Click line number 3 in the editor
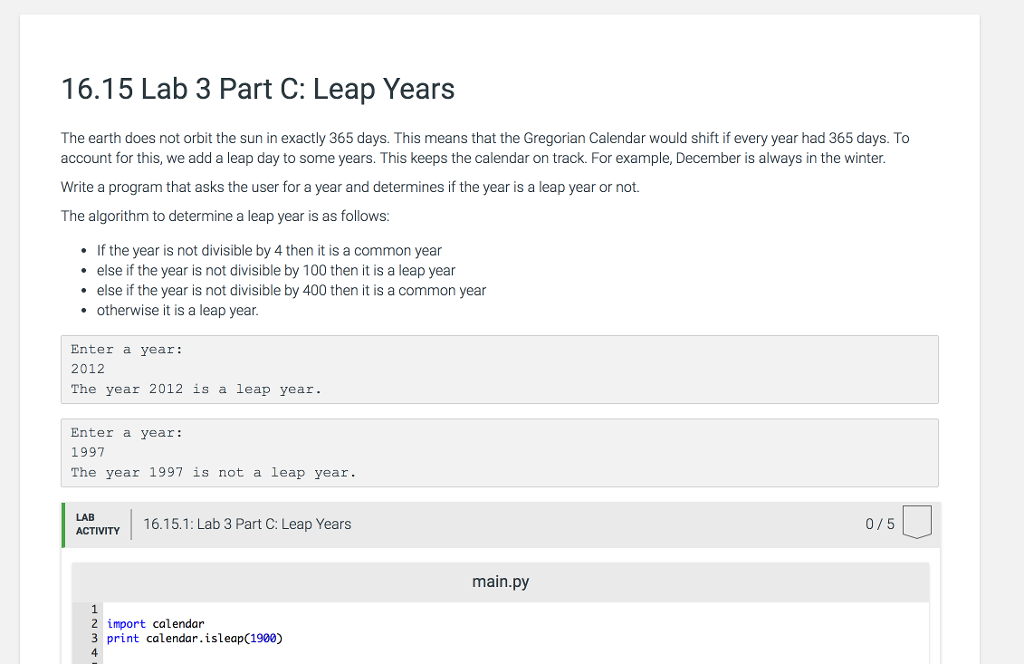Screen dimensions: 1024x664 point(94,637)
